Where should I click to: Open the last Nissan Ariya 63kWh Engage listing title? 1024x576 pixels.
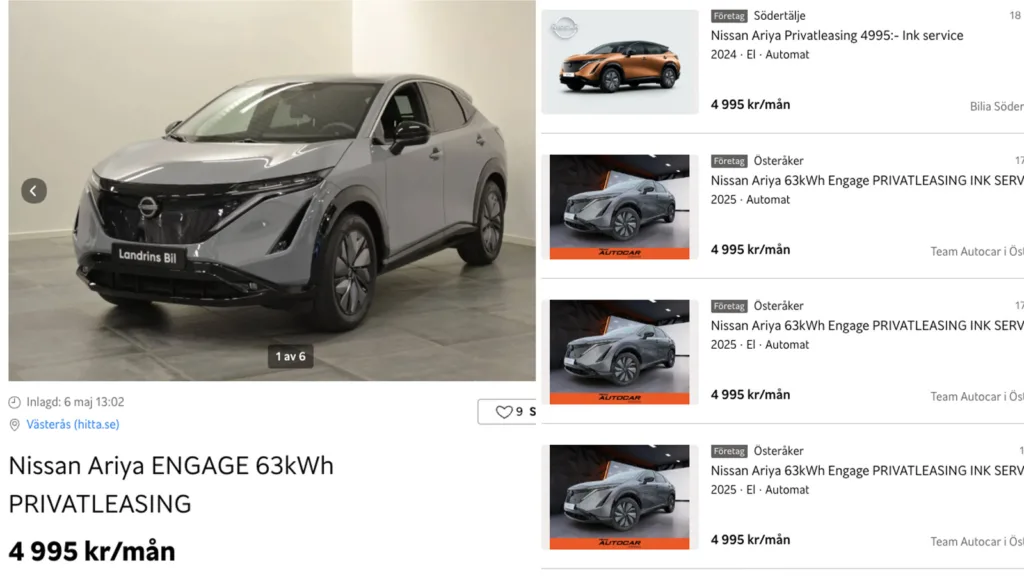(x=867, y=471)
